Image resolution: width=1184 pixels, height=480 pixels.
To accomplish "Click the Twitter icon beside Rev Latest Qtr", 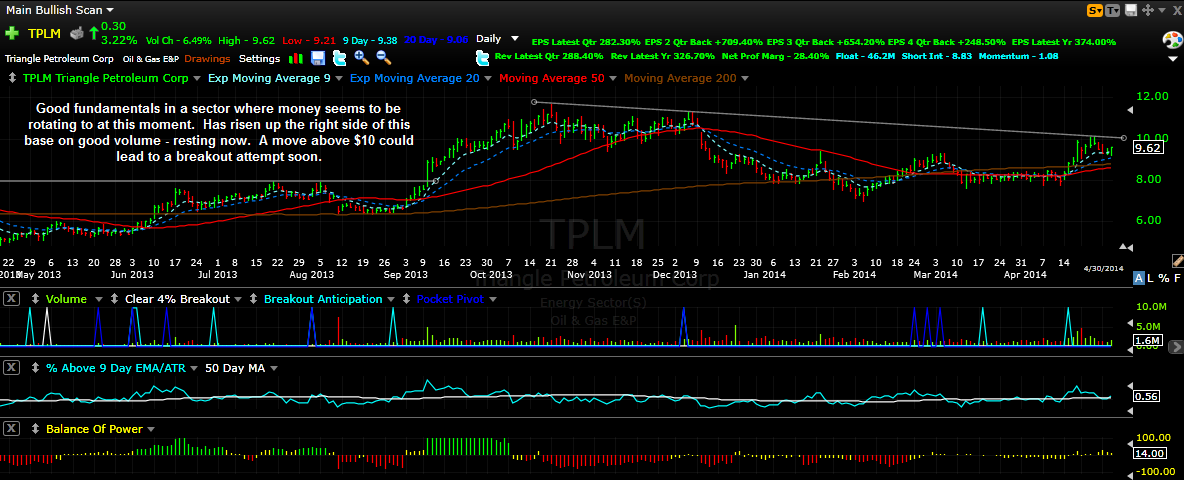I will 483,57.
